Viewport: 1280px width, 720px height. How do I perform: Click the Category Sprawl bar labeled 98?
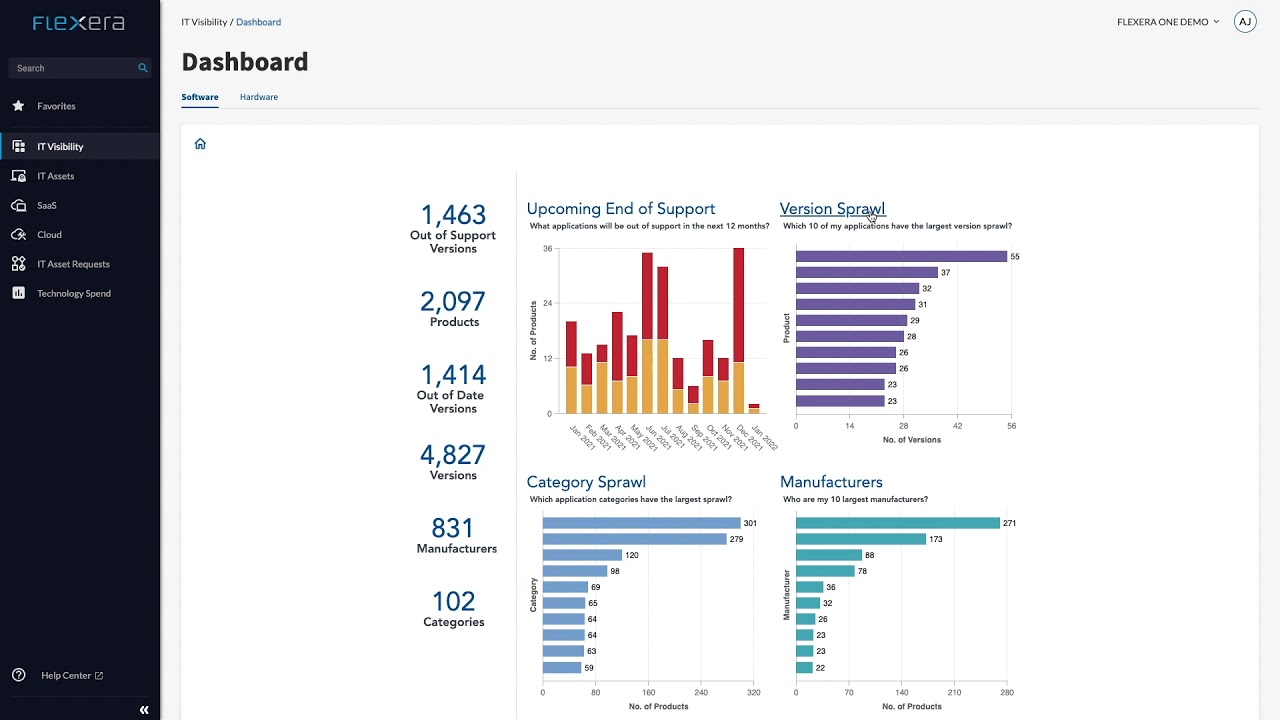click(575, 571)
